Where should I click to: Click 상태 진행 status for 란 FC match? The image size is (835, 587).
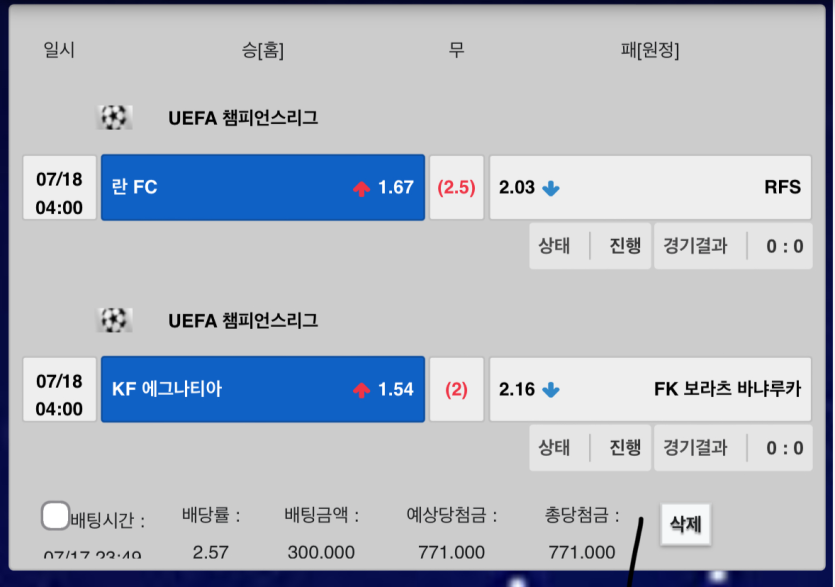point(590,246)
